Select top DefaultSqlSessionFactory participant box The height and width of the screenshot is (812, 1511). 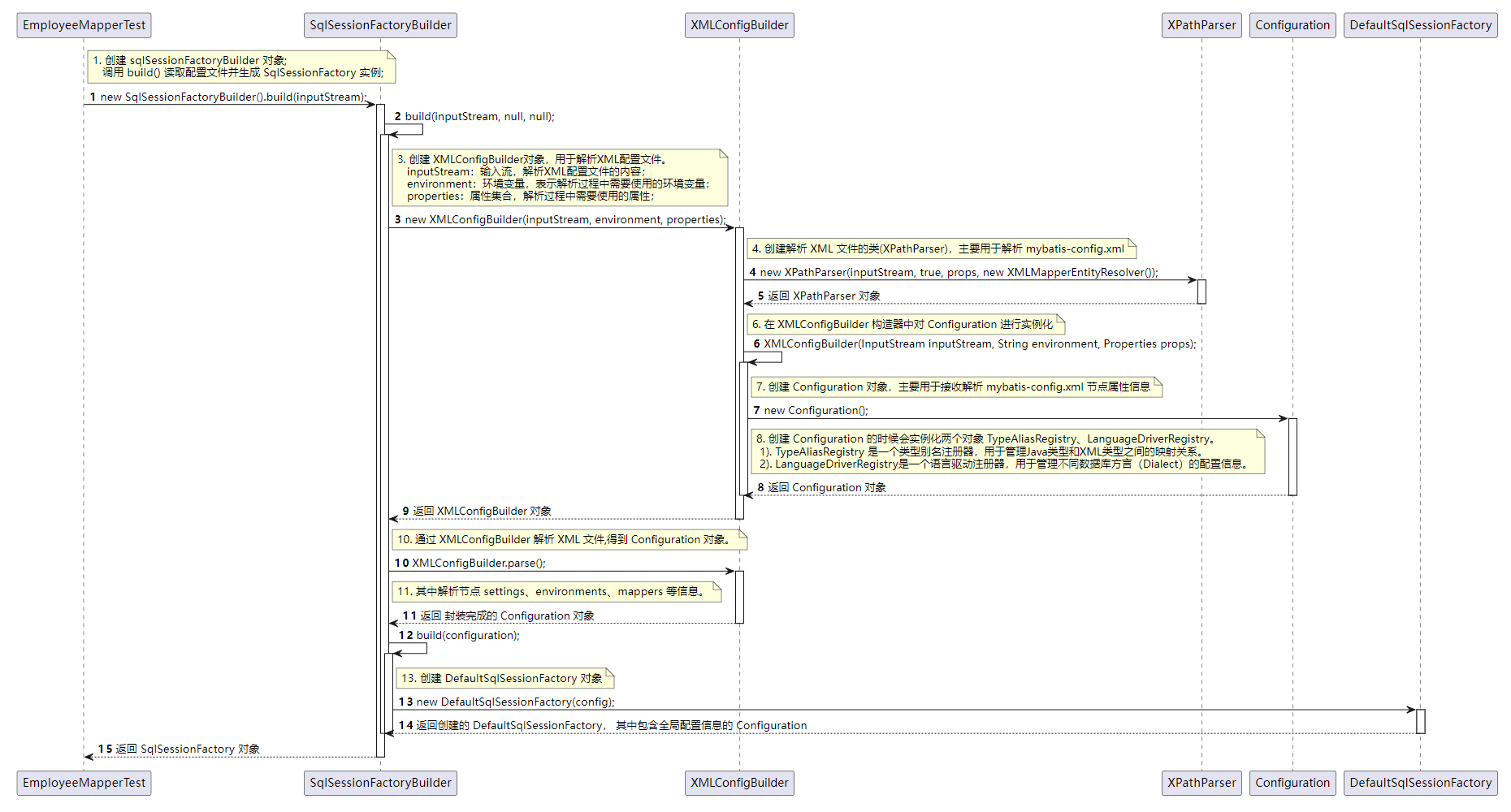pyautogui.click(x=1420, y=25)
